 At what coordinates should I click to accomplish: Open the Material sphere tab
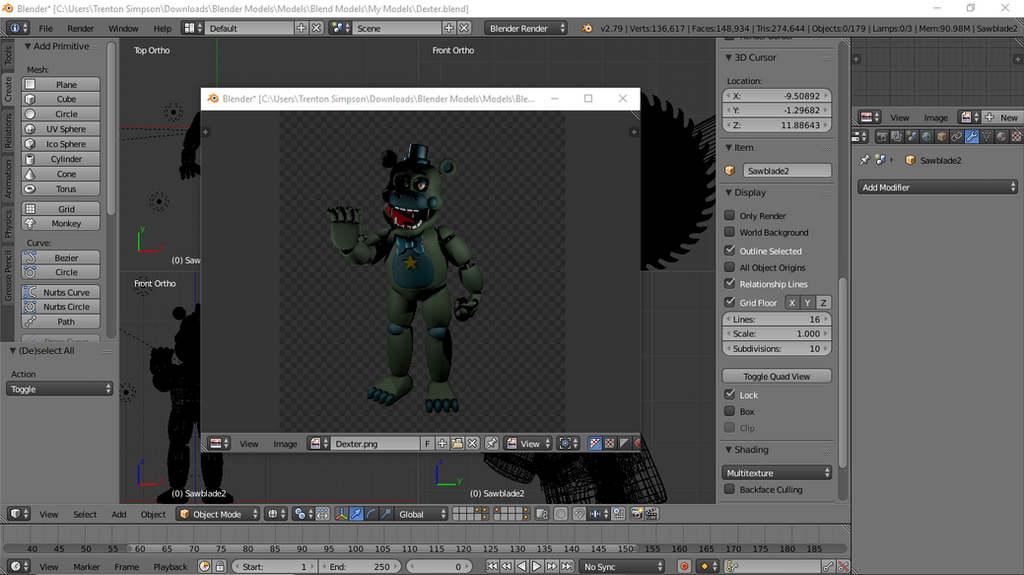1002,137
